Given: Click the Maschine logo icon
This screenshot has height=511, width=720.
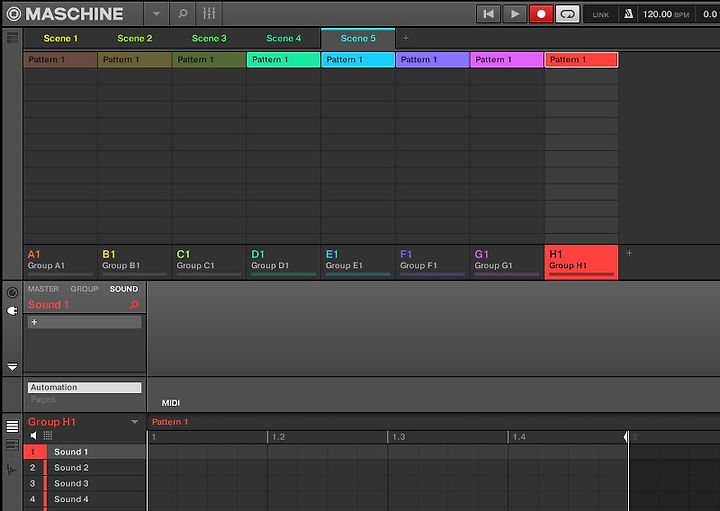Looking at the screenshot, I should 14,14.
